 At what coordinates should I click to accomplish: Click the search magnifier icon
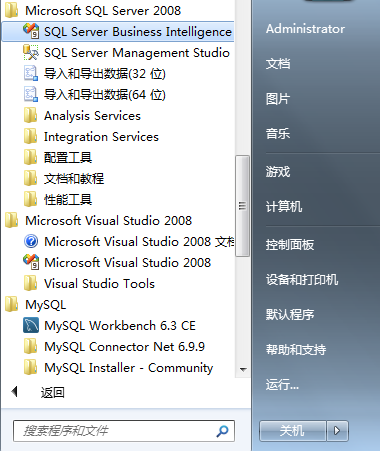click(222, 431)
